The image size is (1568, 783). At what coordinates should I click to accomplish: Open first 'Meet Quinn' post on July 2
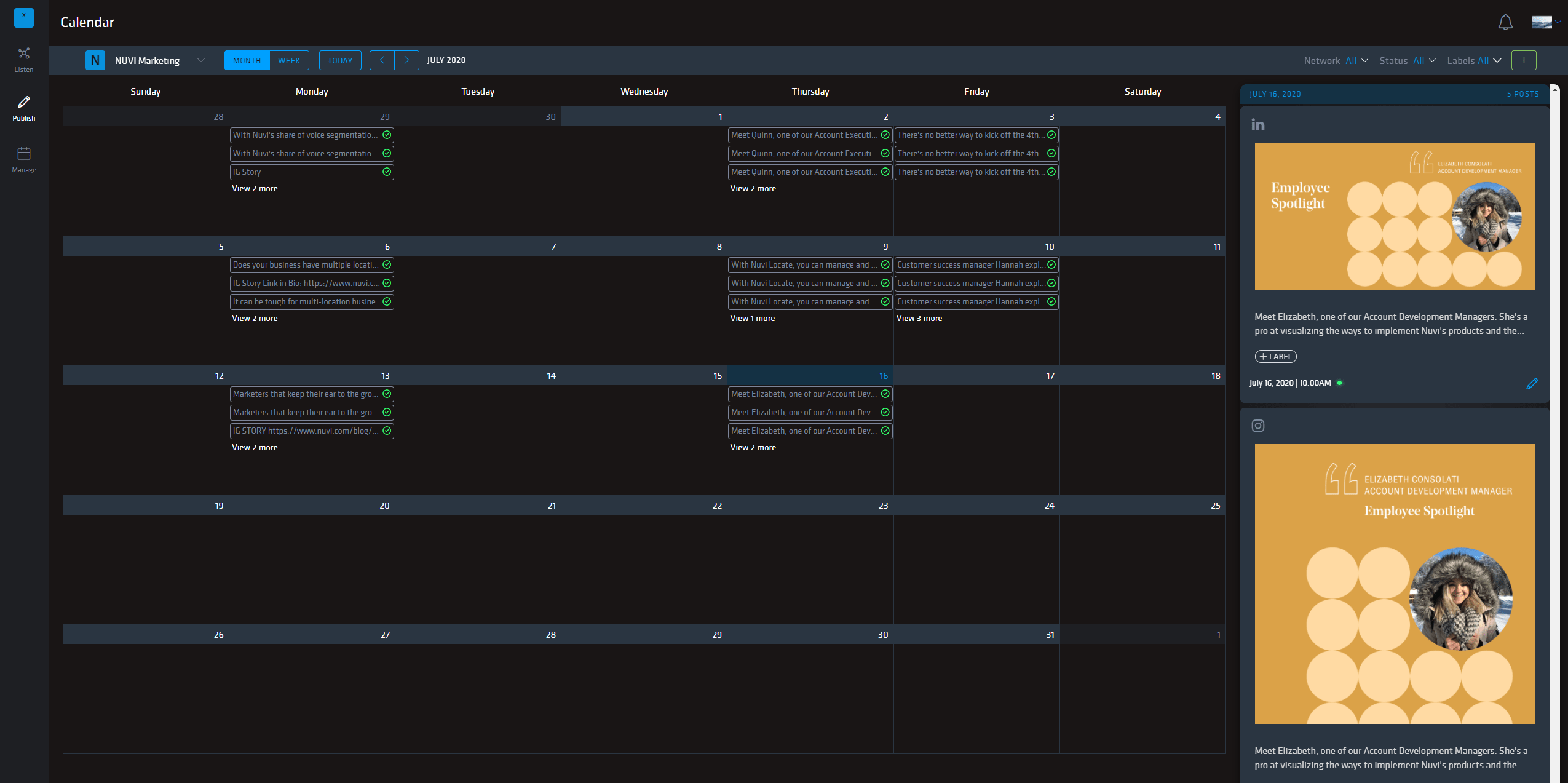(810, 135)
